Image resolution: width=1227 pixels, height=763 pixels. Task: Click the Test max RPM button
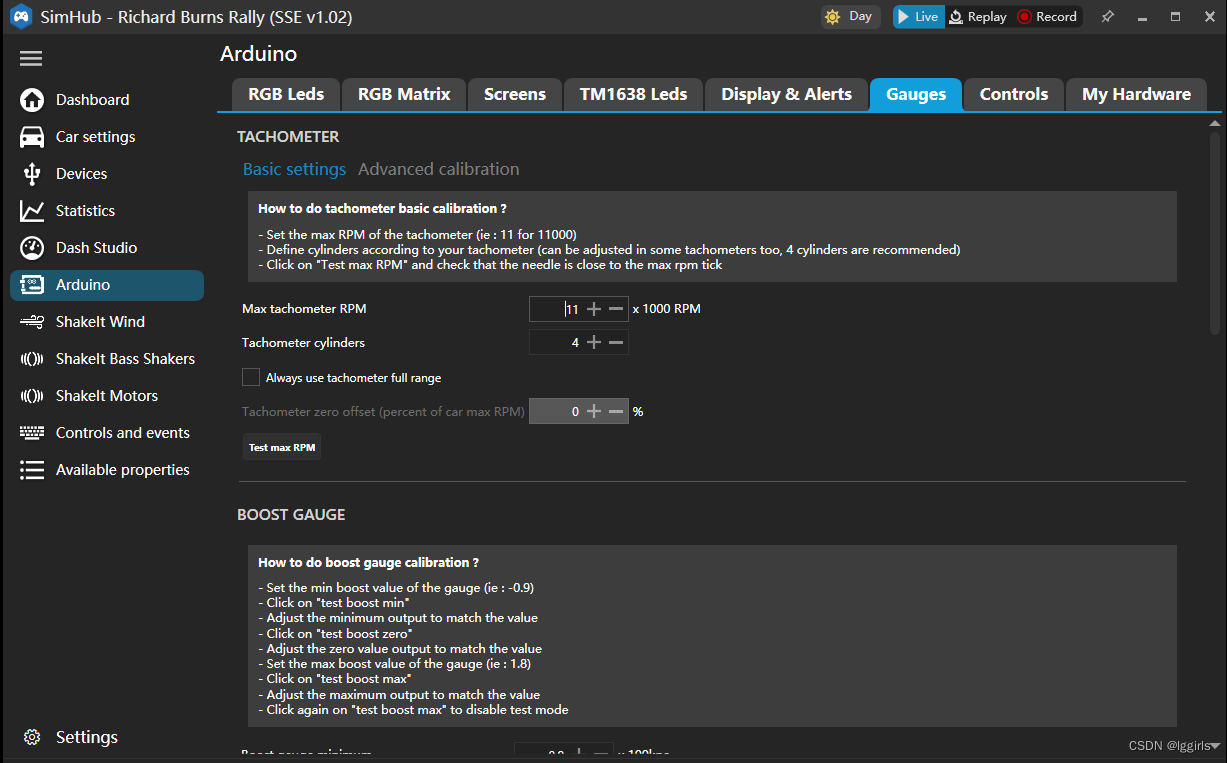click(282, 447)
